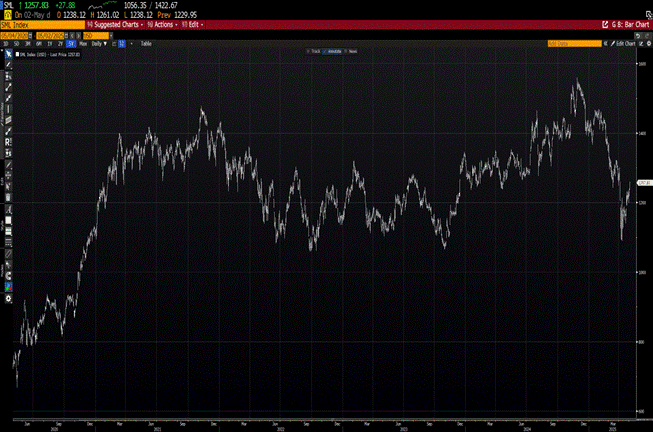This screenshot has height=432, width=653.
Task: Click the start date input field
Action: pos(15,36)
